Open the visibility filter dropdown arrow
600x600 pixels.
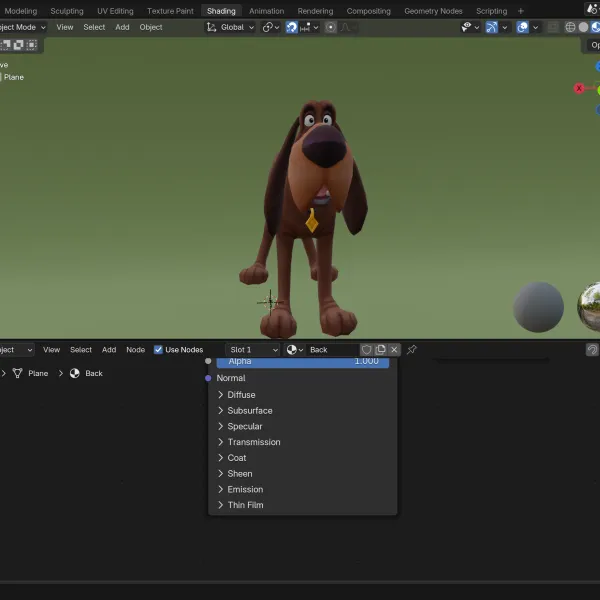[477, 27]
